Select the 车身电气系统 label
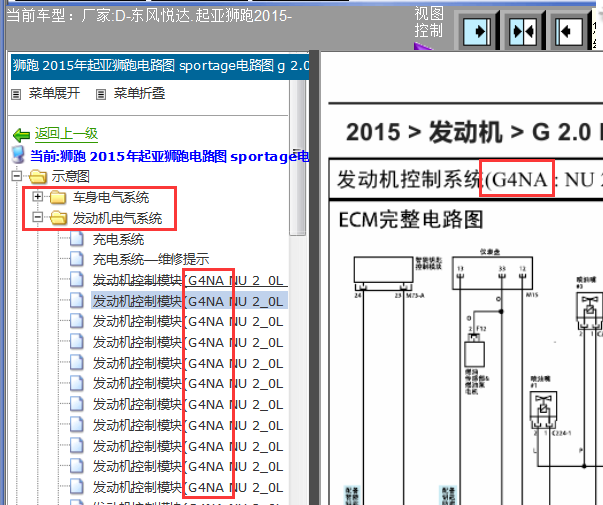Image resolution: width=603 pixels, height=505 pixels. (x=111, y=197)
